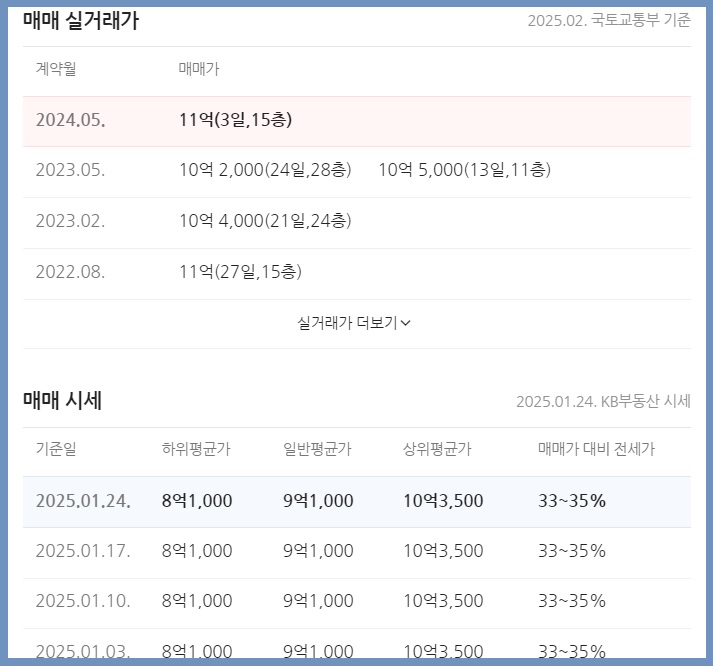The height and width of the screenshot is (666, 713).
Task: Select the 2025.01.10. date row
Action: point(357,604)
